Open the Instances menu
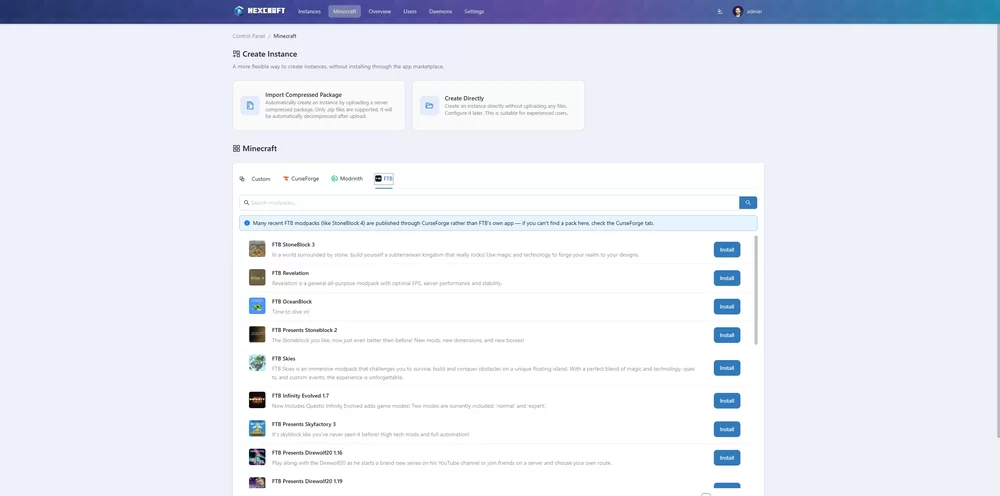This screenshot has width=1000, height=496. (309, 11)
